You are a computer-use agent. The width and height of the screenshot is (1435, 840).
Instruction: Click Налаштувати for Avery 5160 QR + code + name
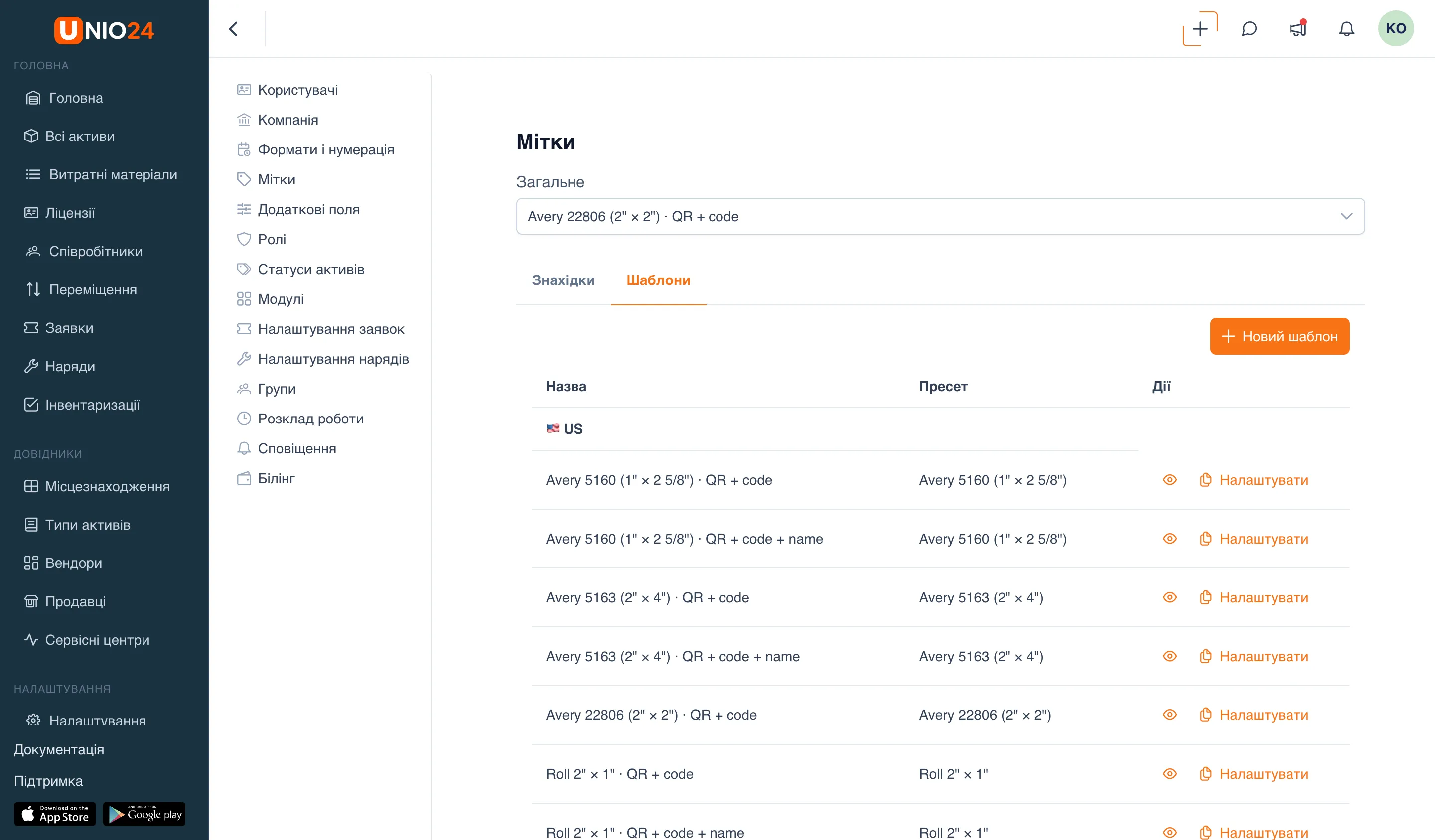[1254, 539]
